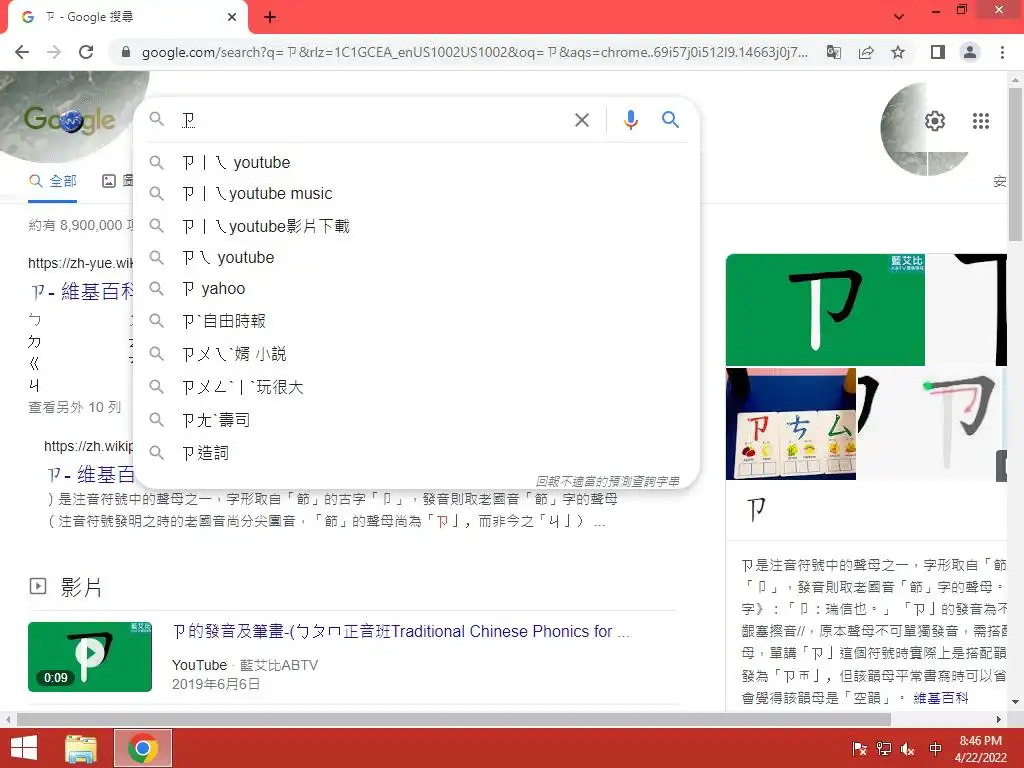The height and width of the screenshot is (768, 1024).
Task: Select the ㄗ造詞 suggestion
Action: tap(416, 453)
